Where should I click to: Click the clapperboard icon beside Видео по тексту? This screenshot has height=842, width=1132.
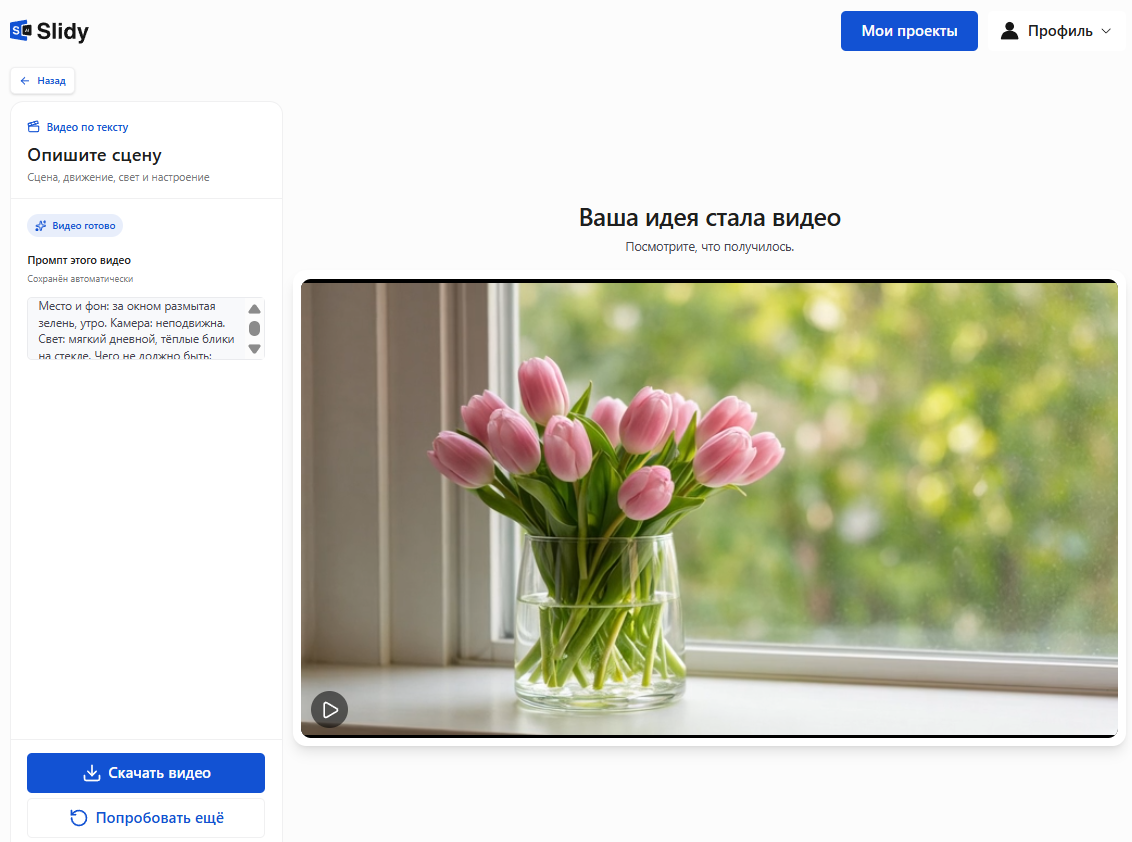click(x=33, y=127)
